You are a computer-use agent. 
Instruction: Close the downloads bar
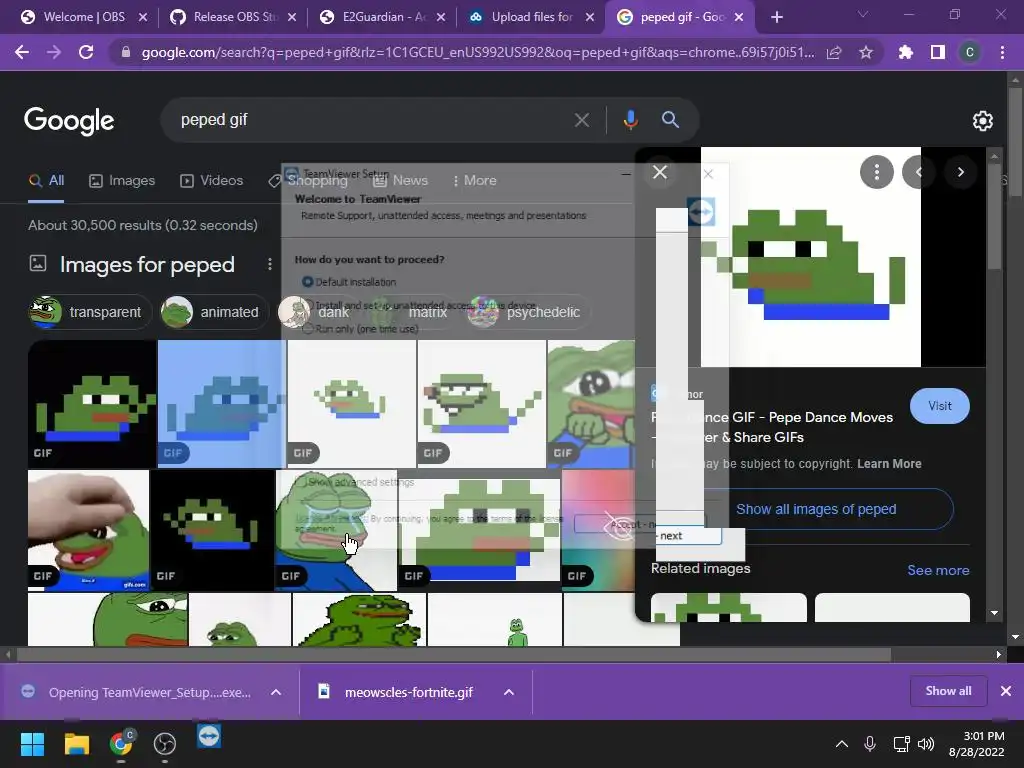(x=1006, y=691)
